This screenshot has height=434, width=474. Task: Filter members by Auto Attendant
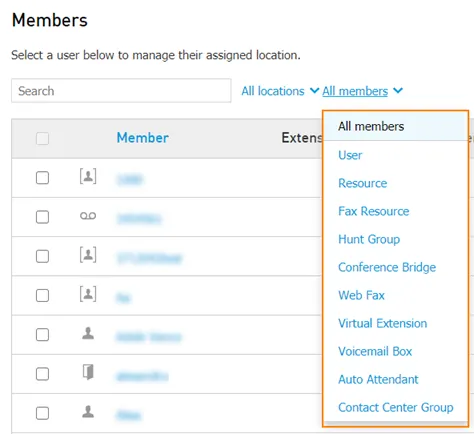tap(378, 379)
